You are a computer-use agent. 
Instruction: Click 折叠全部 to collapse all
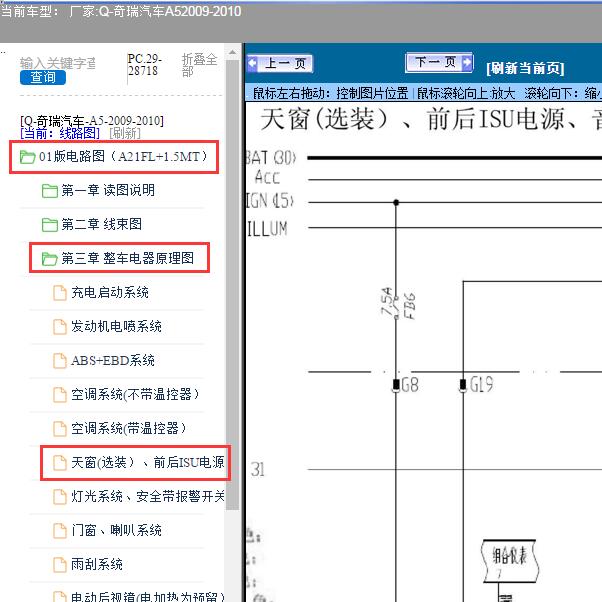(x=199, y=65)
